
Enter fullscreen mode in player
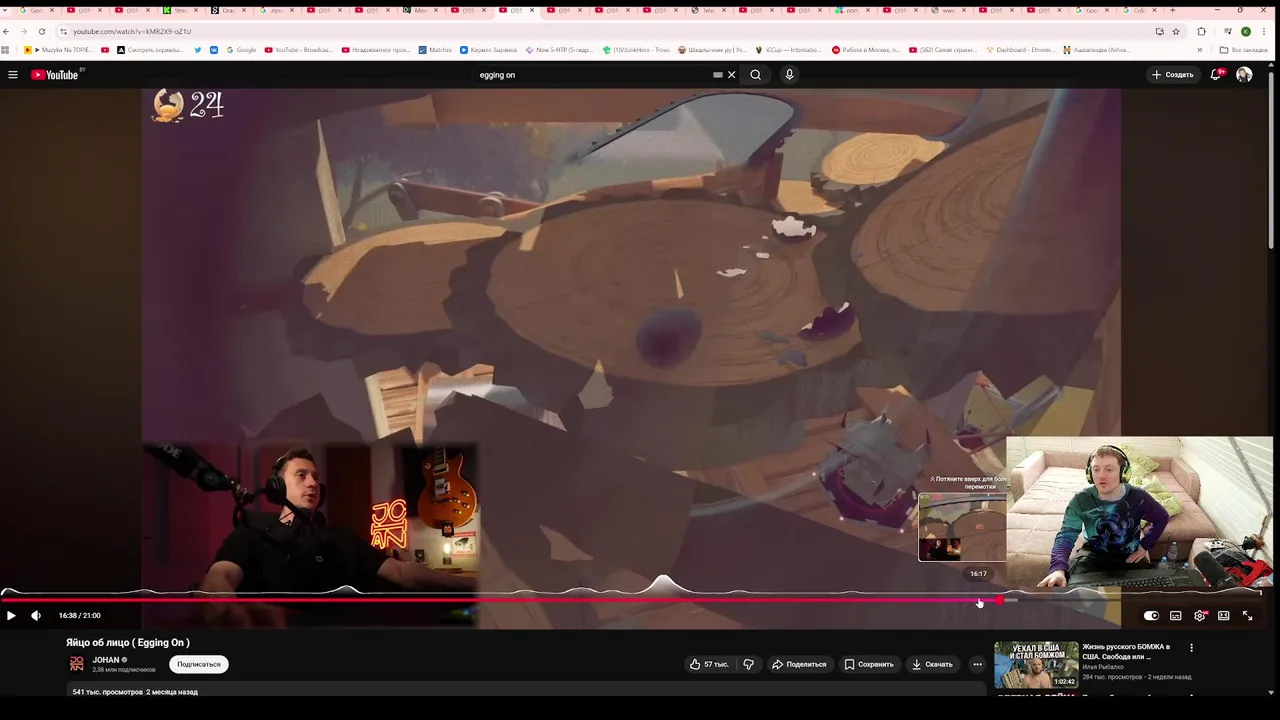tap(1247, 616)
